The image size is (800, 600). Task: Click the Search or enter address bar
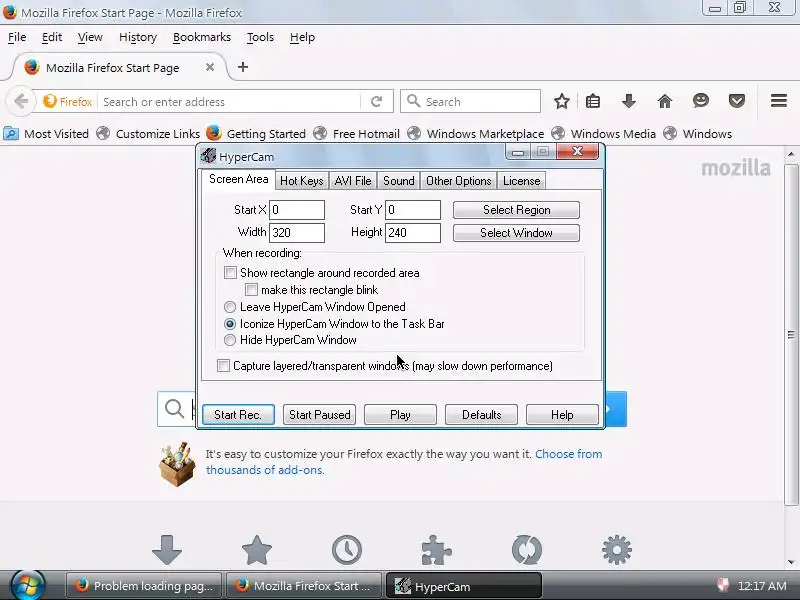pyautogui.click(x=230, y=102)
